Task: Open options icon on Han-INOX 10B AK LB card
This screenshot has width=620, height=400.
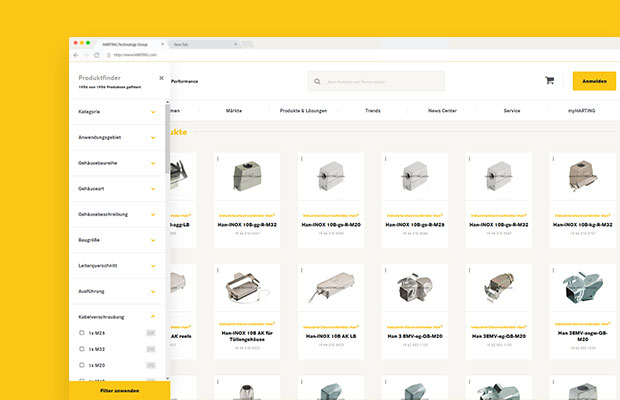Action: (302, 270)
